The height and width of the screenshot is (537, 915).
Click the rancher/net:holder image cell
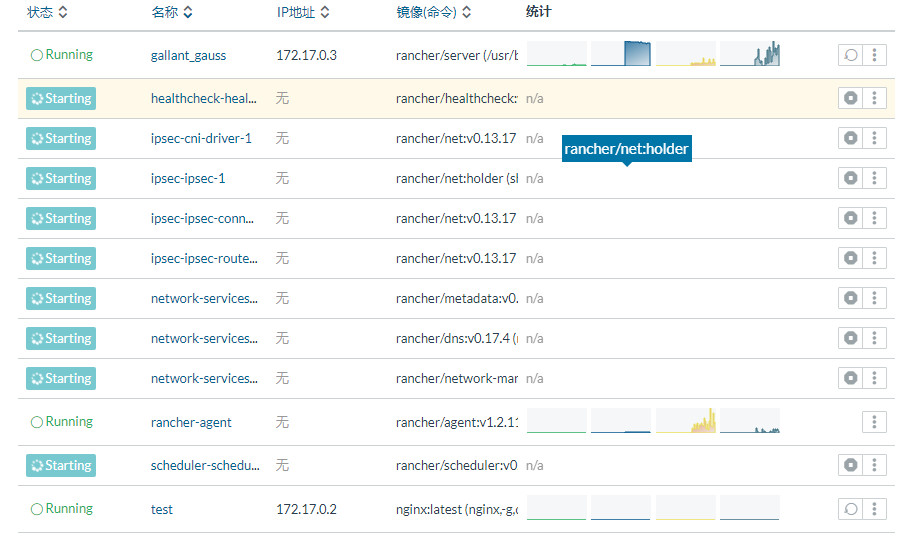pos(457,179)
